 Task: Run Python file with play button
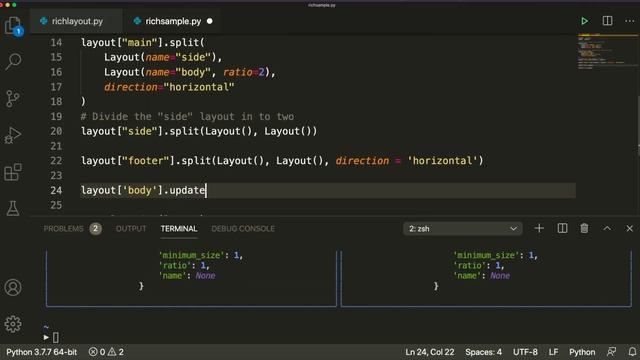[x=584, y=21]
